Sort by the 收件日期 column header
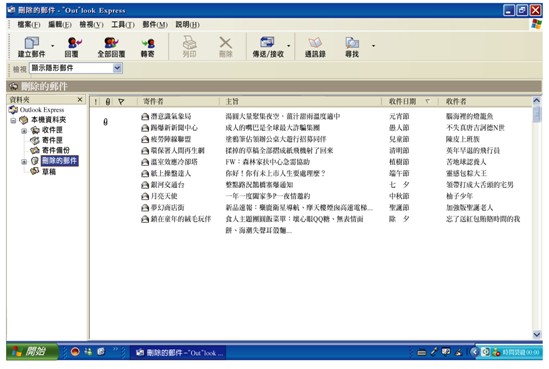 click(x=409, y=102)
